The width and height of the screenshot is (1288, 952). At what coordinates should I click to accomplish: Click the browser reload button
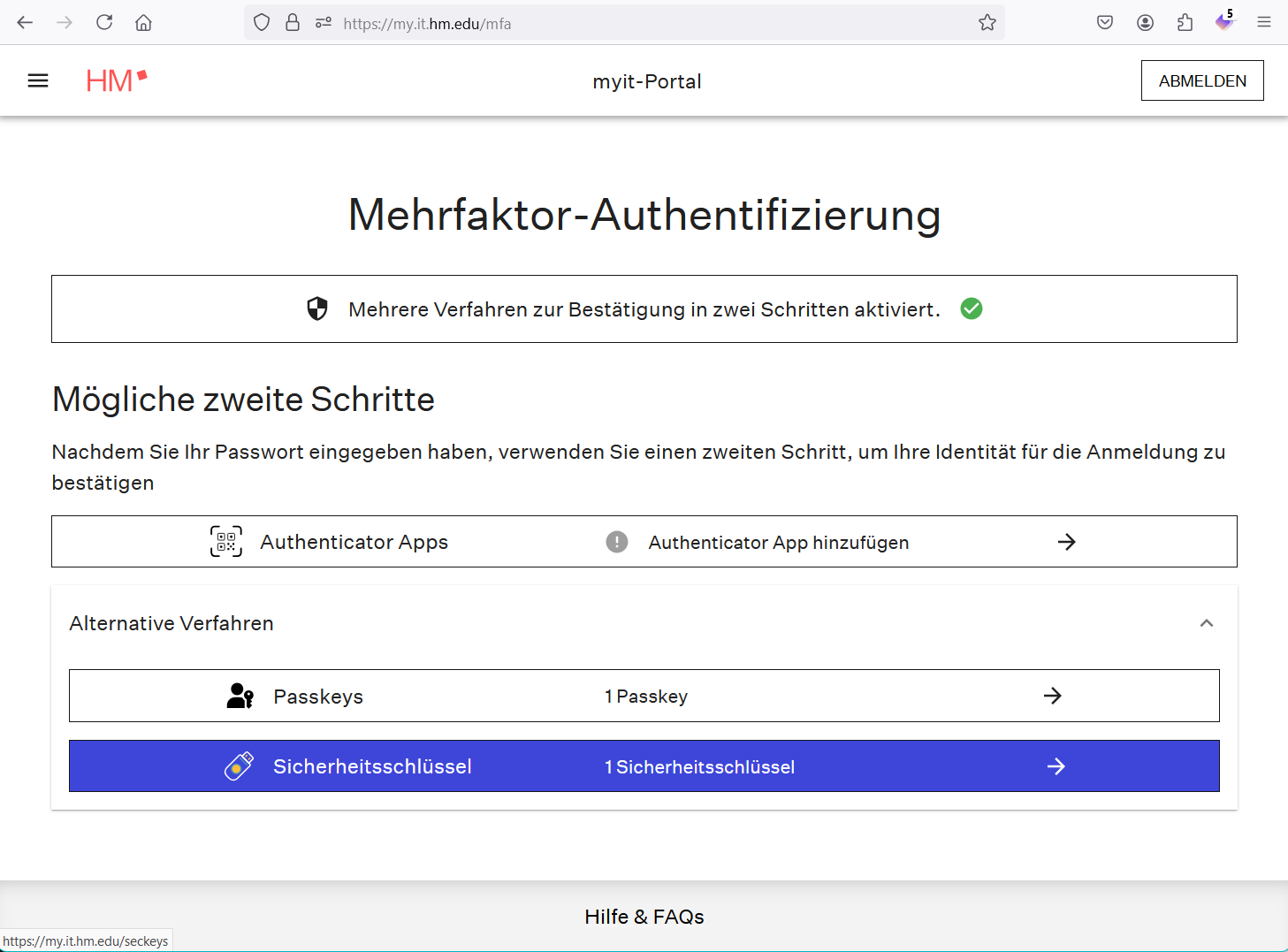[104, 23]
